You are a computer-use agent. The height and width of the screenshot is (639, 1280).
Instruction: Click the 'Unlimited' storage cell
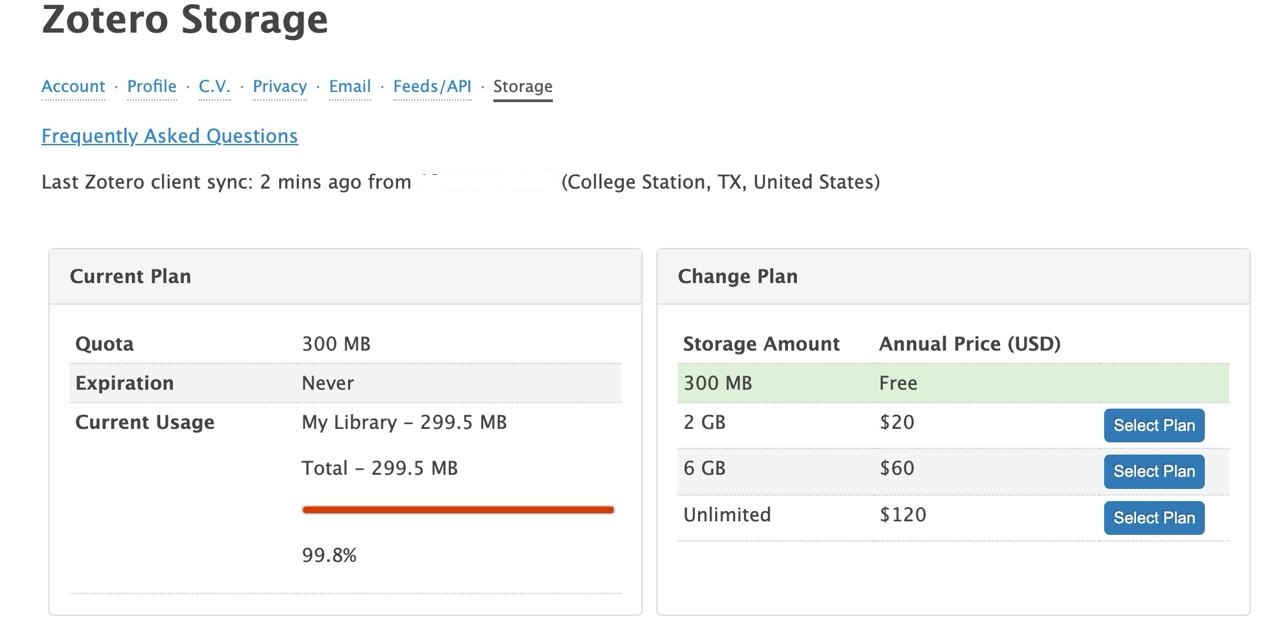[x=727, y=515]
